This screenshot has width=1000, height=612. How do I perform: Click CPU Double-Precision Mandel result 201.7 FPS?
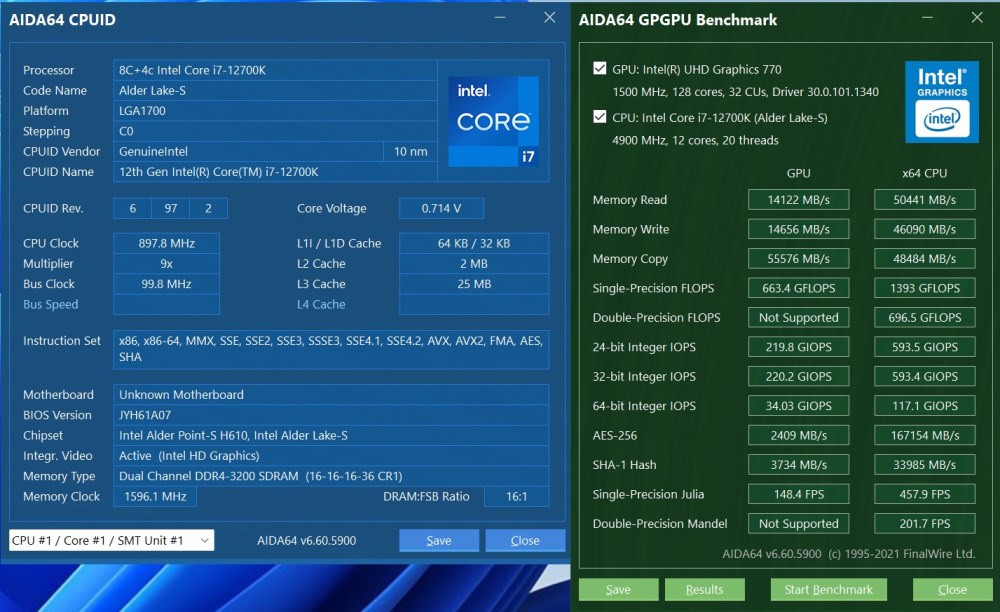click(925, 523)
